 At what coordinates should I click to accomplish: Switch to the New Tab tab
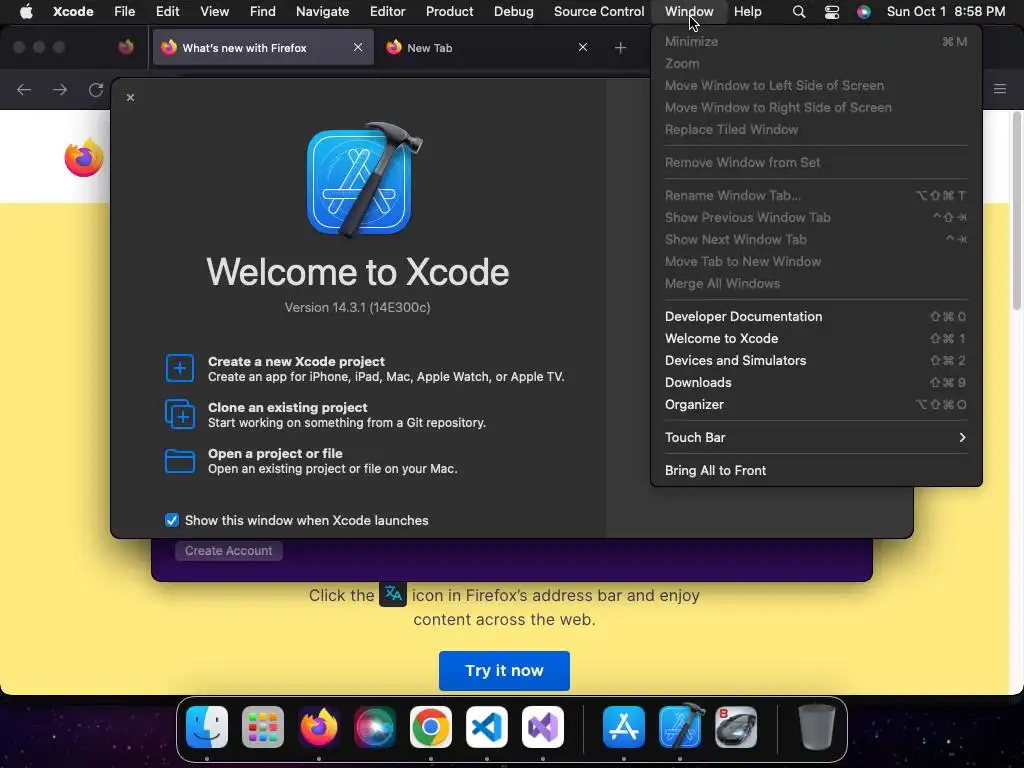pos(487,48)
